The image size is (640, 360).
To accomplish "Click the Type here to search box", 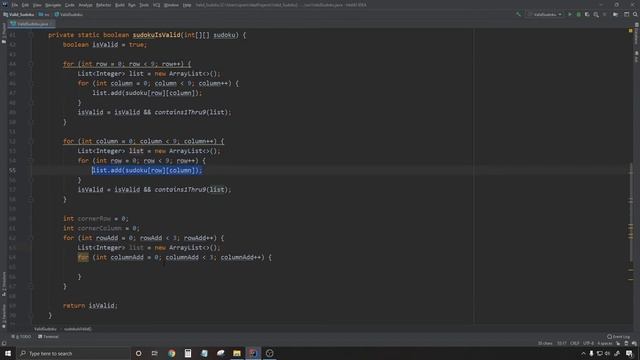I will pyautogui.click(x=73, y=353).
